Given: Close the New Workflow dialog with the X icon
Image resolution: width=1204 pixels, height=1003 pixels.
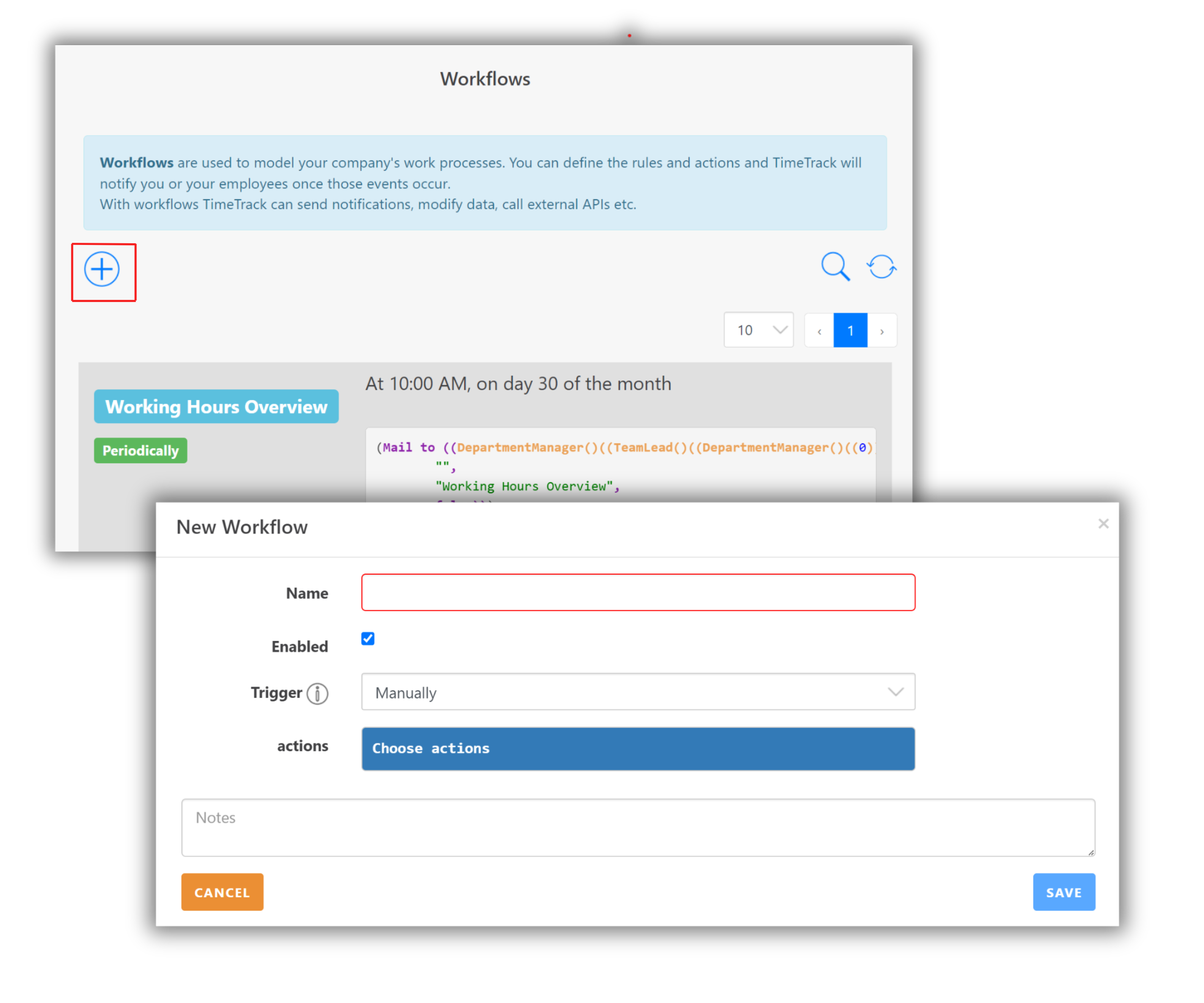Looking at the screenshot, I should click(1103, 523).
